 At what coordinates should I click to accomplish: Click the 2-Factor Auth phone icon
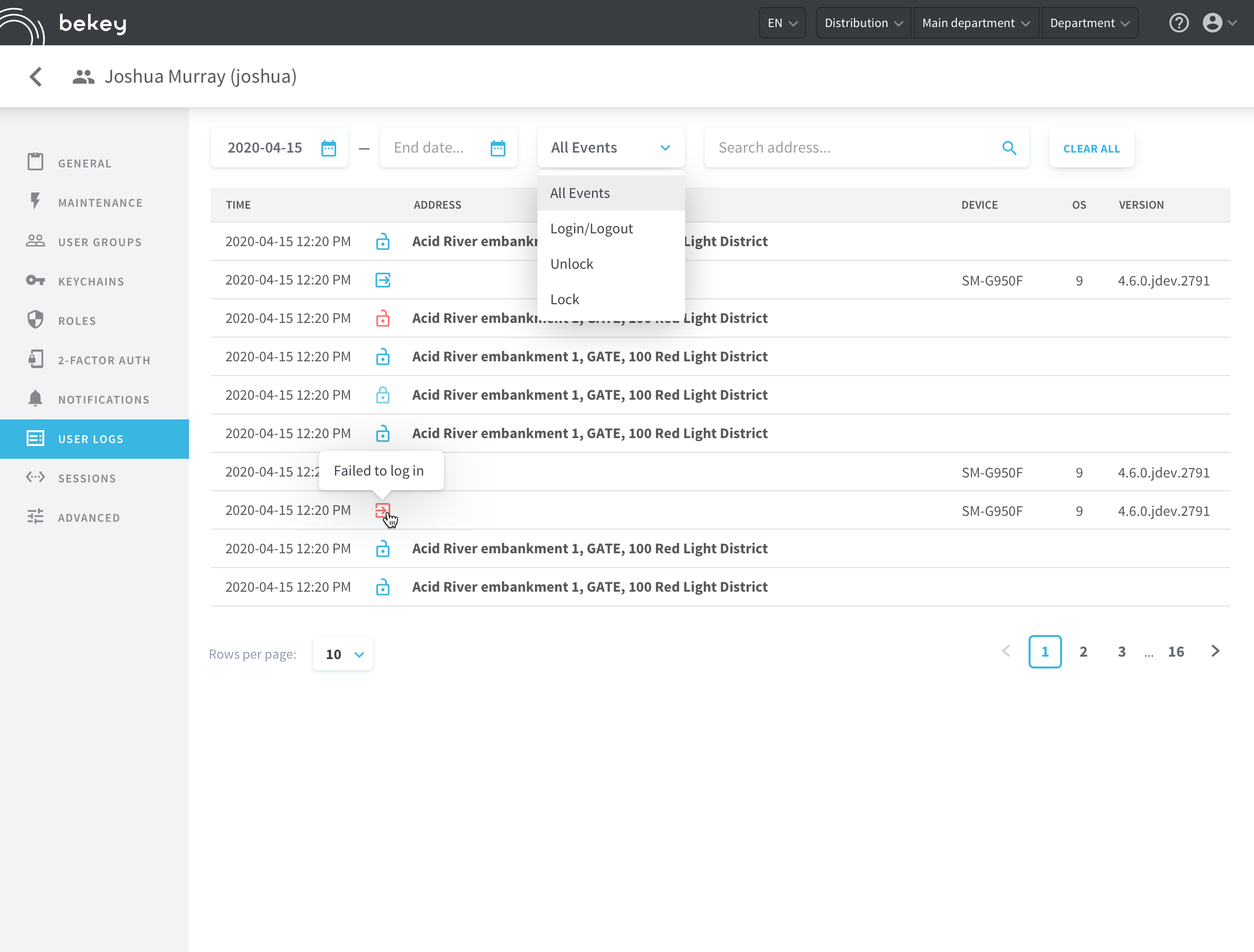(x=35, y=359)
